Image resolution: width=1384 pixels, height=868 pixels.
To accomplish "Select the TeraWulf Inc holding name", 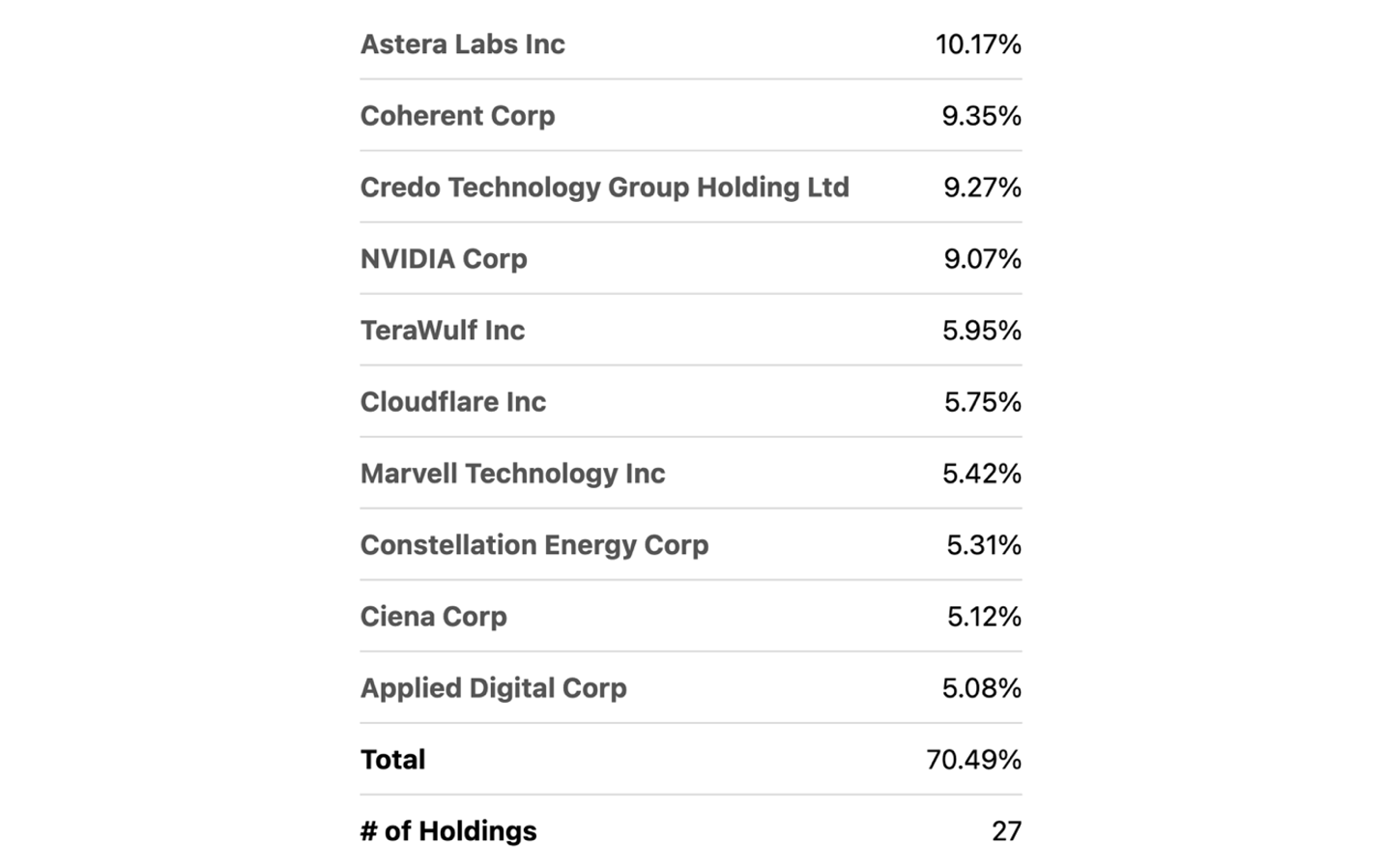I will click(442, 331).
